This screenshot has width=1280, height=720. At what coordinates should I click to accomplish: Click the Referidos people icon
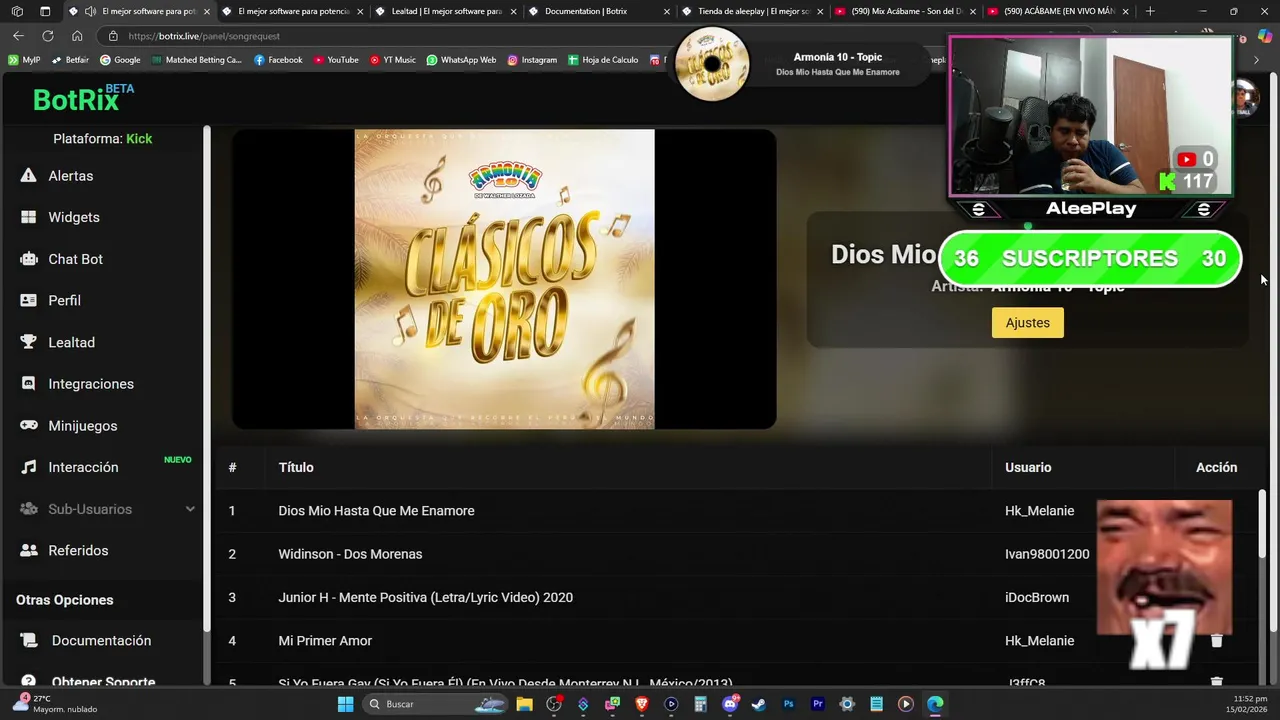(x=29, y=551)
